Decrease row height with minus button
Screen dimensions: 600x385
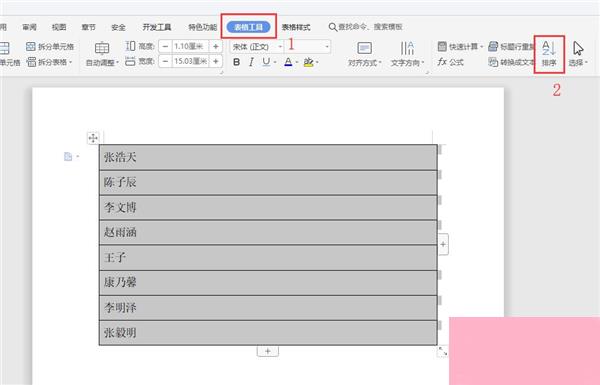pyautogui.click(x=165, y=47)
